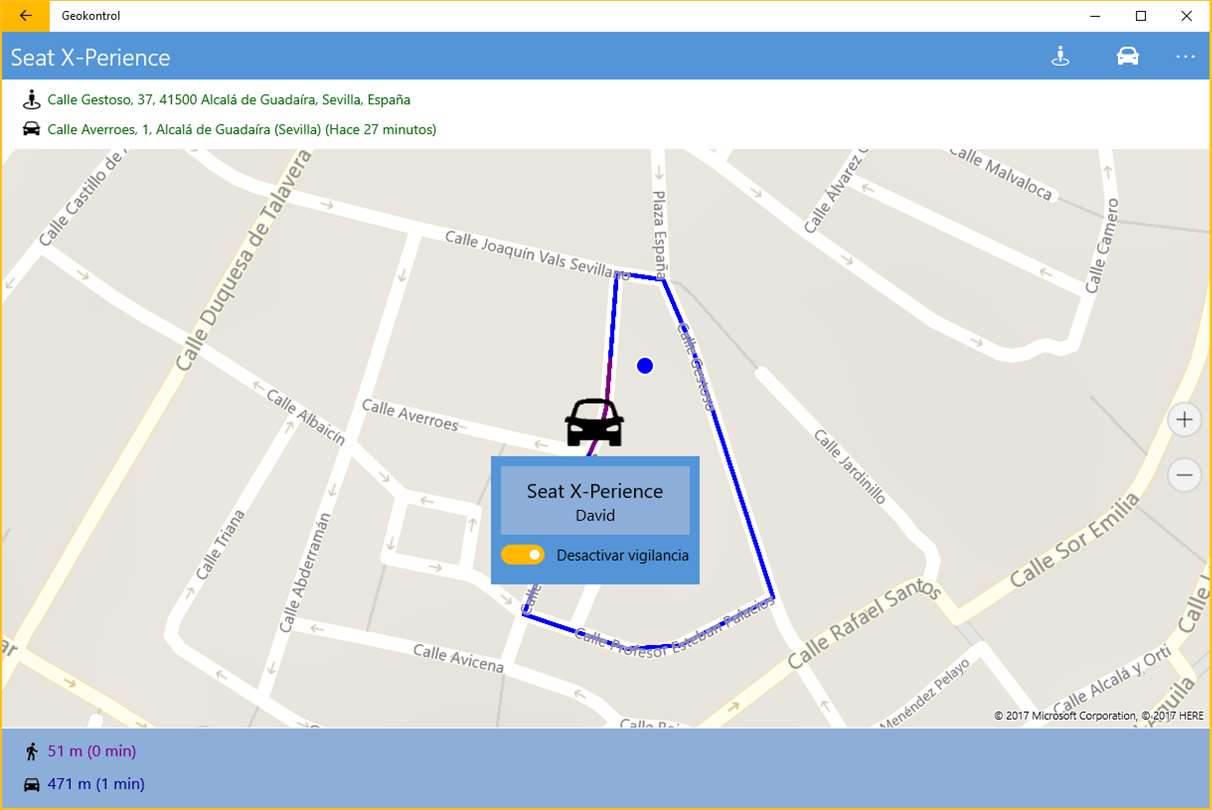Select the black car marker on the map
The image size is (1212, 810).
point(594,422)
